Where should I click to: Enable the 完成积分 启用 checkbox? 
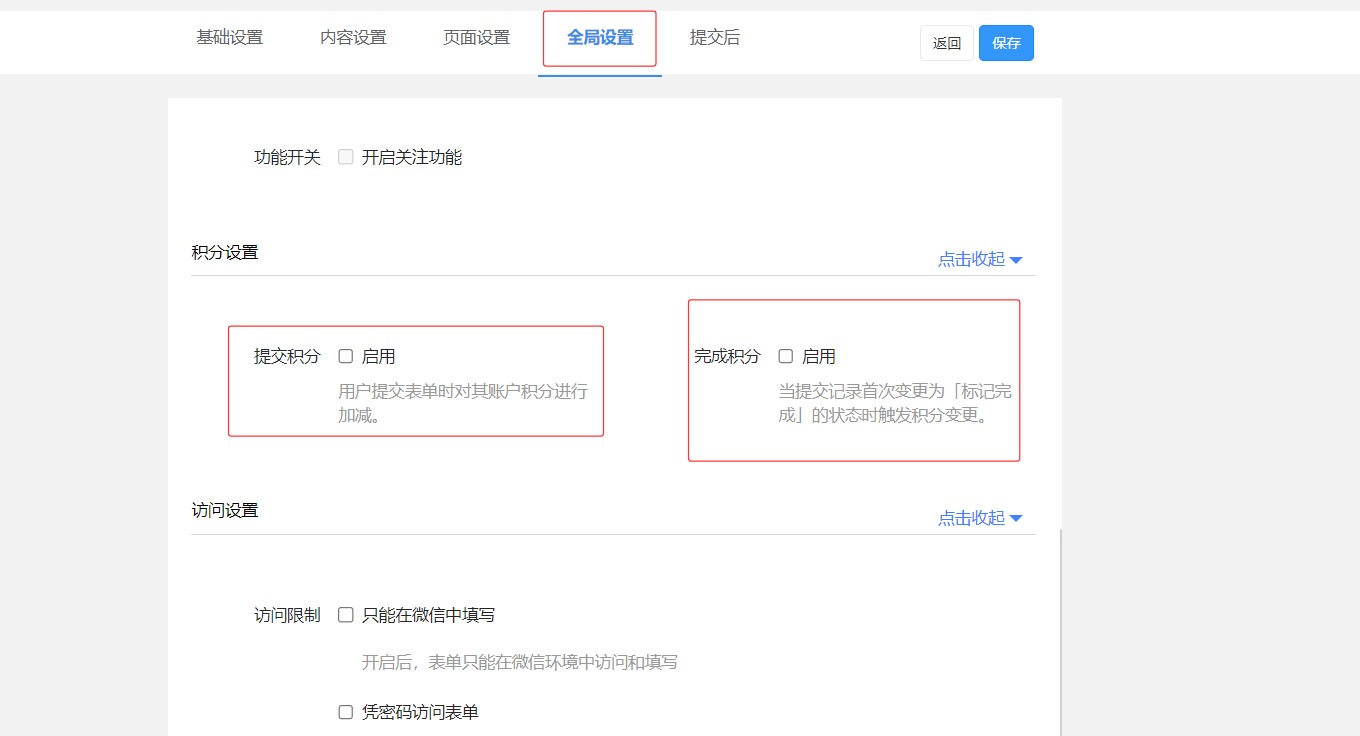(x=786, y=356)
